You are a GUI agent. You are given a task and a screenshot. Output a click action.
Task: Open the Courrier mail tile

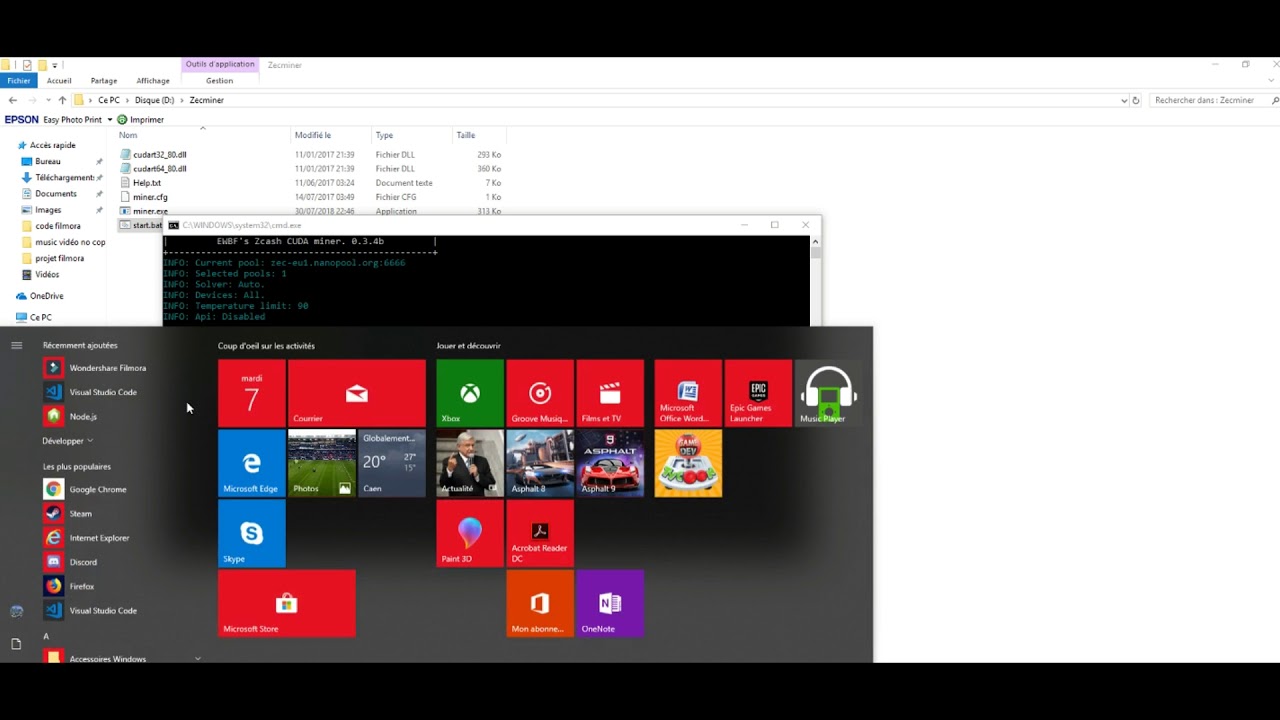tap(357, 393)
